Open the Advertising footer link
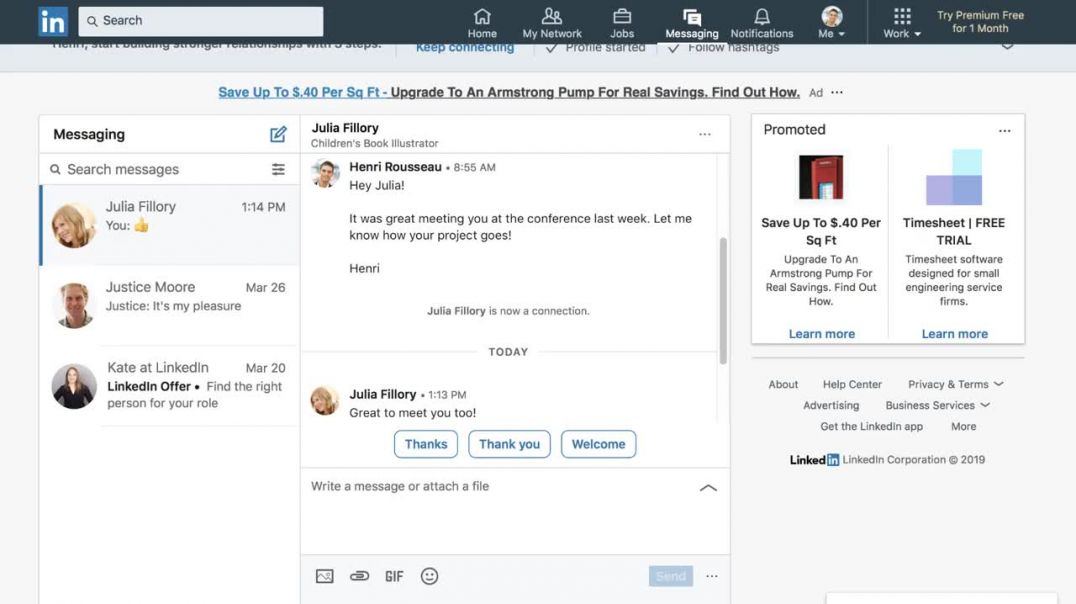Viewport: 1076px width, 604px height. [x=831, y=406]
